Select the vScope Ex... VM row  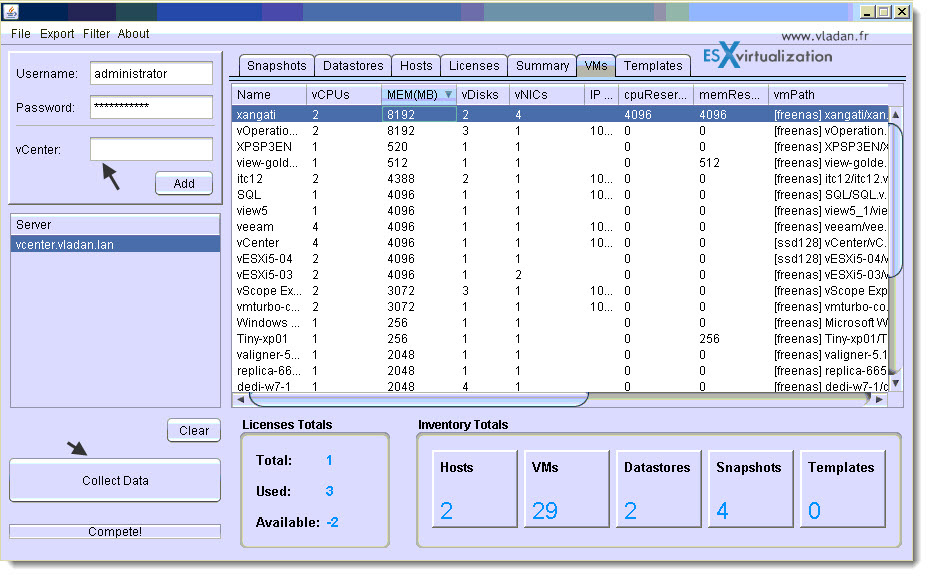click(x=560, y=291)
